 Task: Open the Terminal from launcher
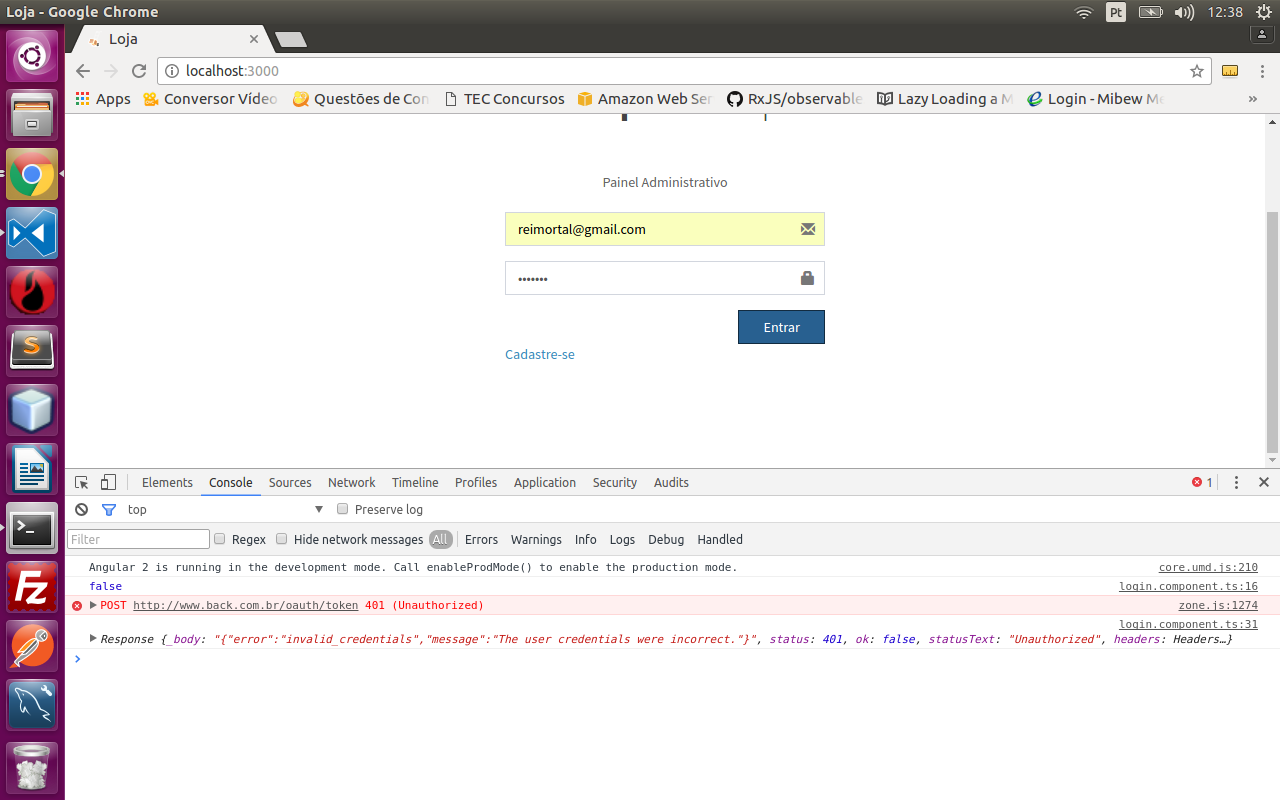click(x=32, y=528)
